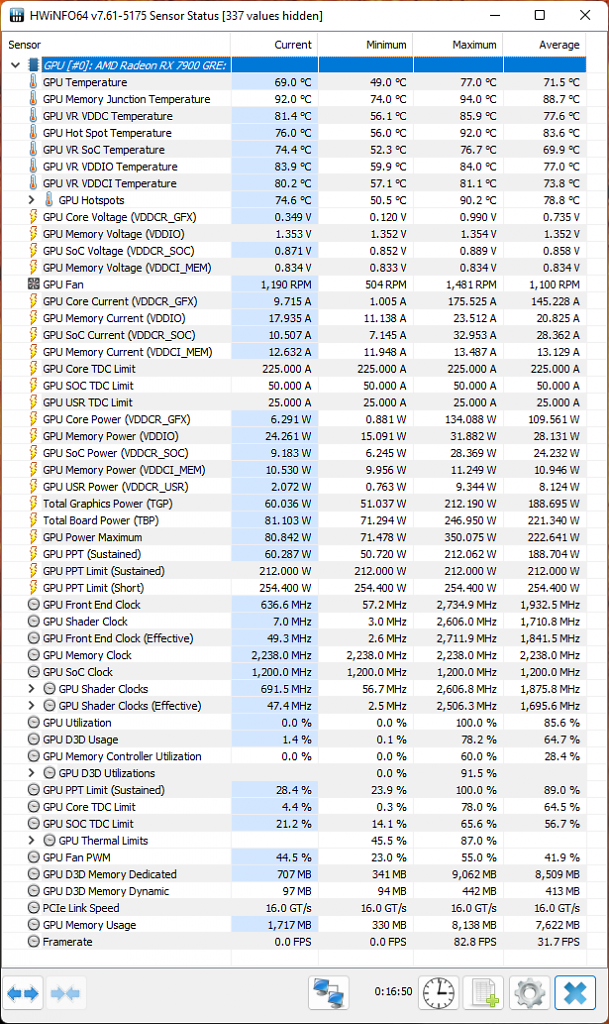Image resolution: width=609 pixels, height=1024 pixels.
Task: Click the collapse columns arrows icon
Action: [65, 993]
